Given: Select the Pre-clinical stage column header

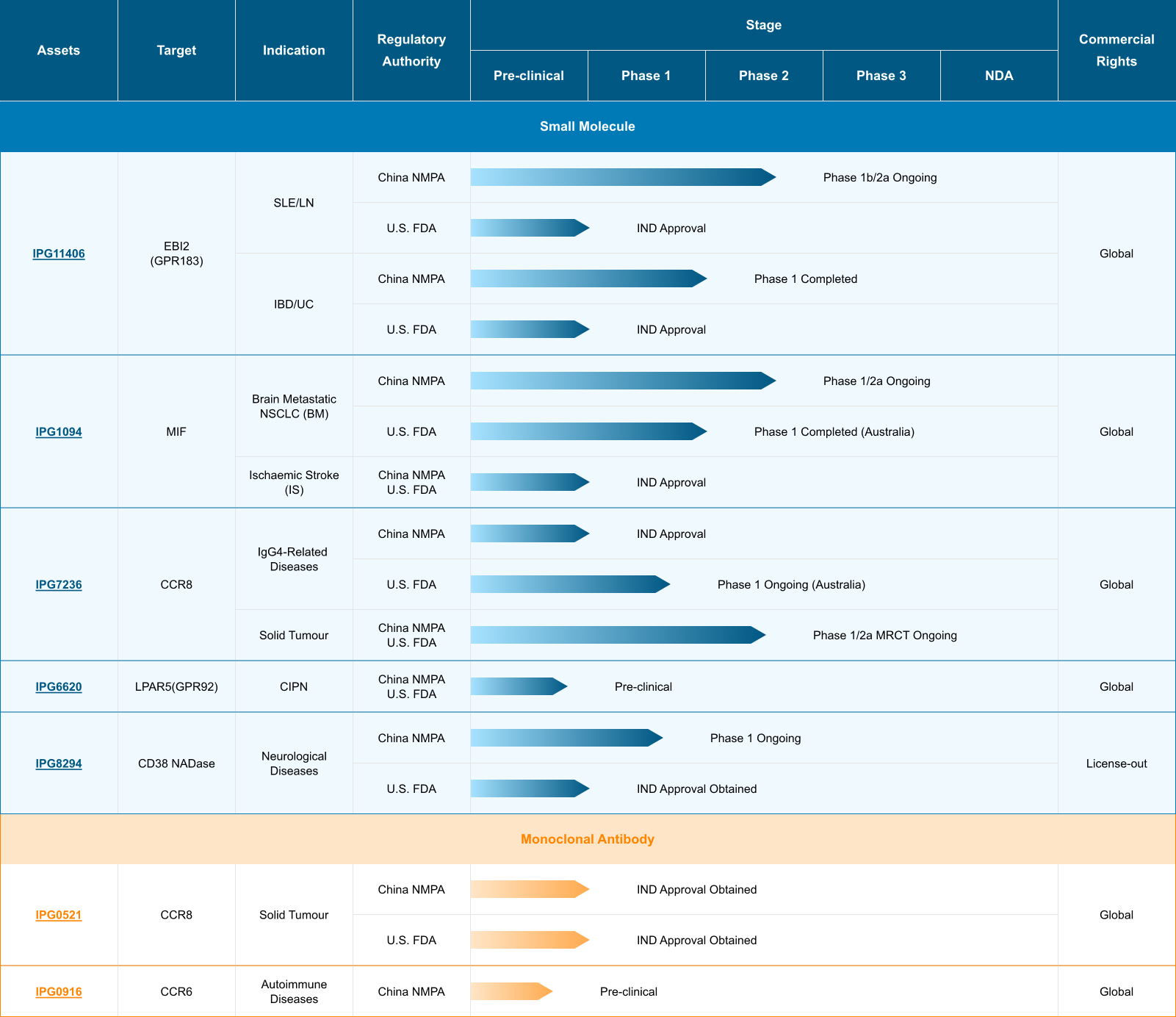Looking at the screenshot, I should 529,76.
